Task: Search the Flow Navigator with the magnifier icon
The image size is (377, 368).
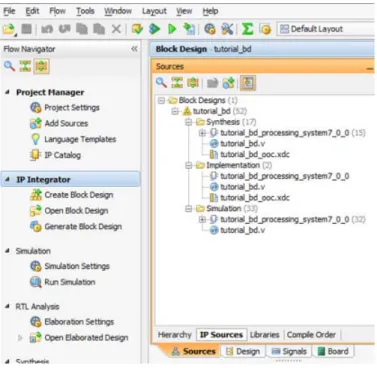Action: tap(9, 66)
